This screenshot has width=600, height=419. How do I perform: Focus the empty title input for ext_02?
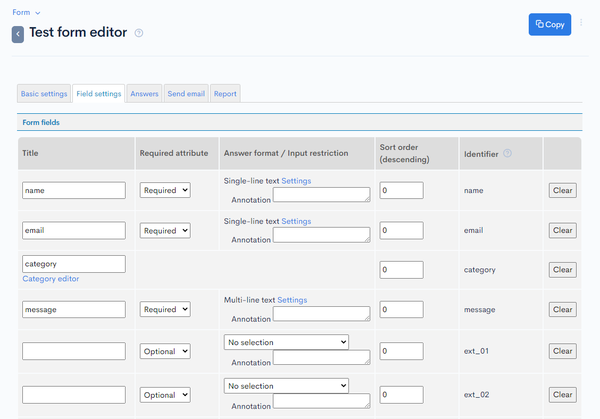(x=74, y=395)
